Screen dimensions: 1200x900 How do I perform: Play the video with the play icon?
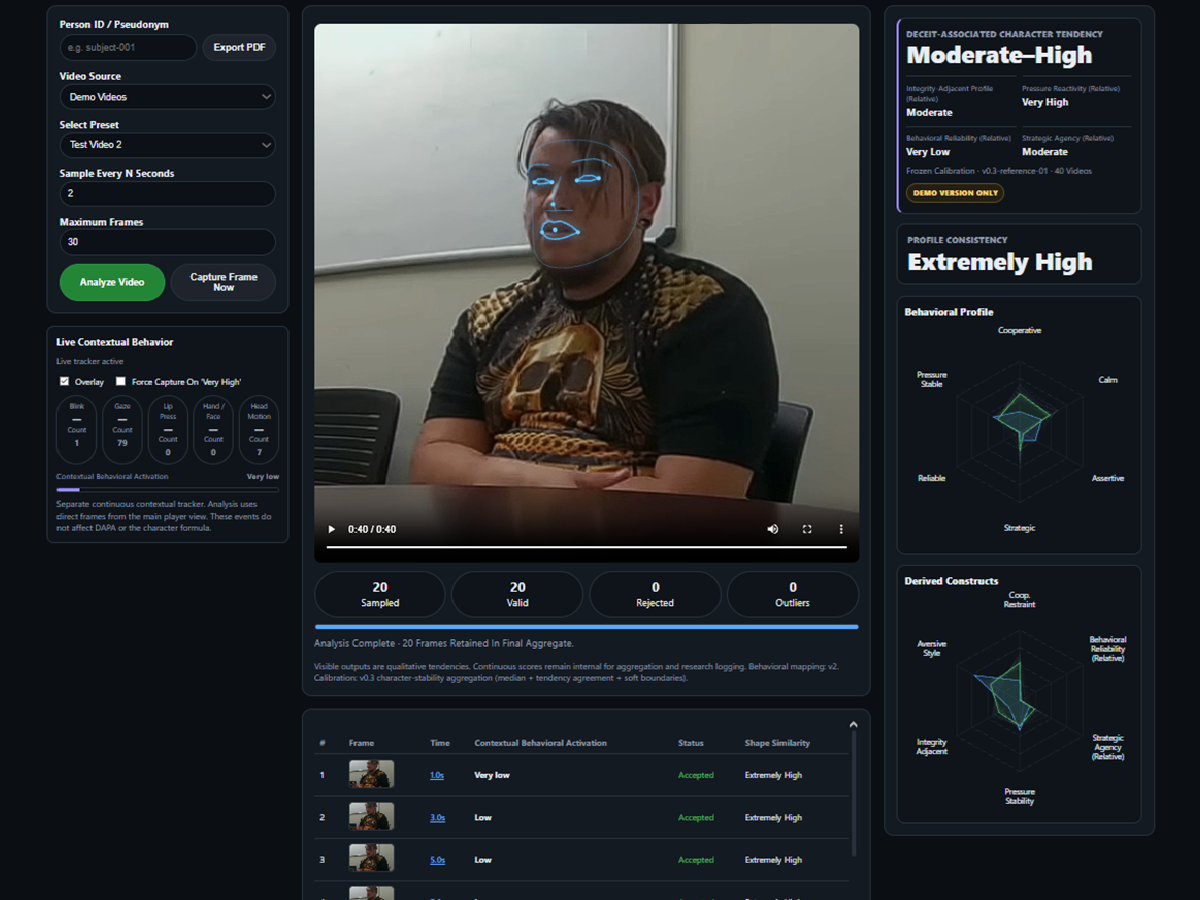tap(332, 529)
